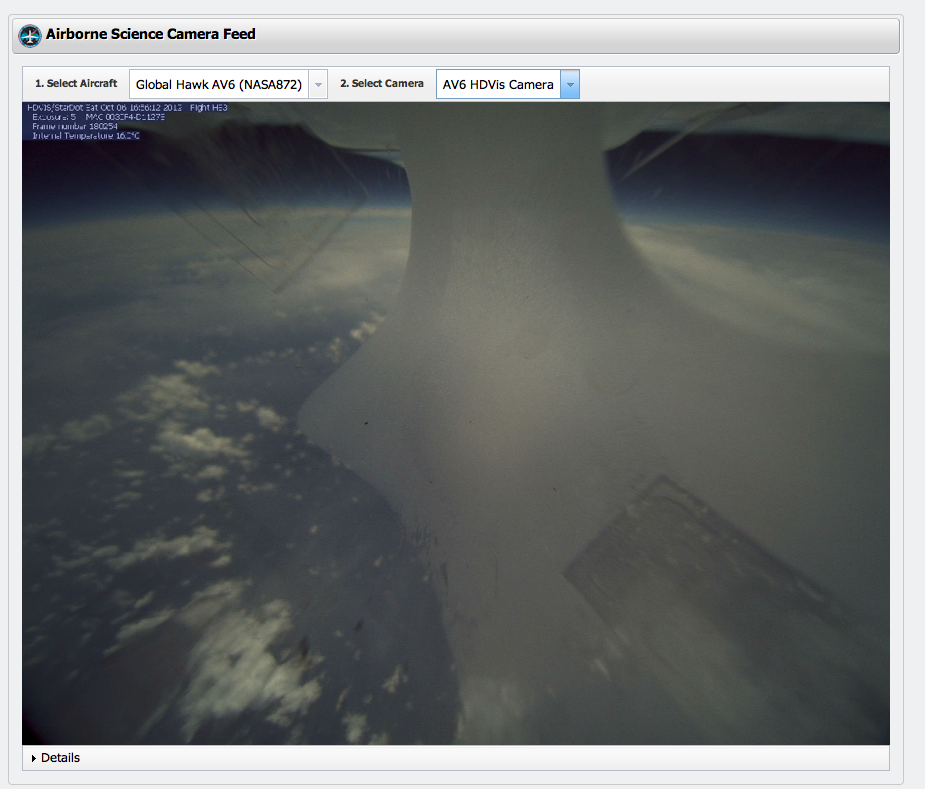This screenshot has height=789, width=925.
Task: Click the Details label text
Action: pyautogui.click(x=60, y=758)
